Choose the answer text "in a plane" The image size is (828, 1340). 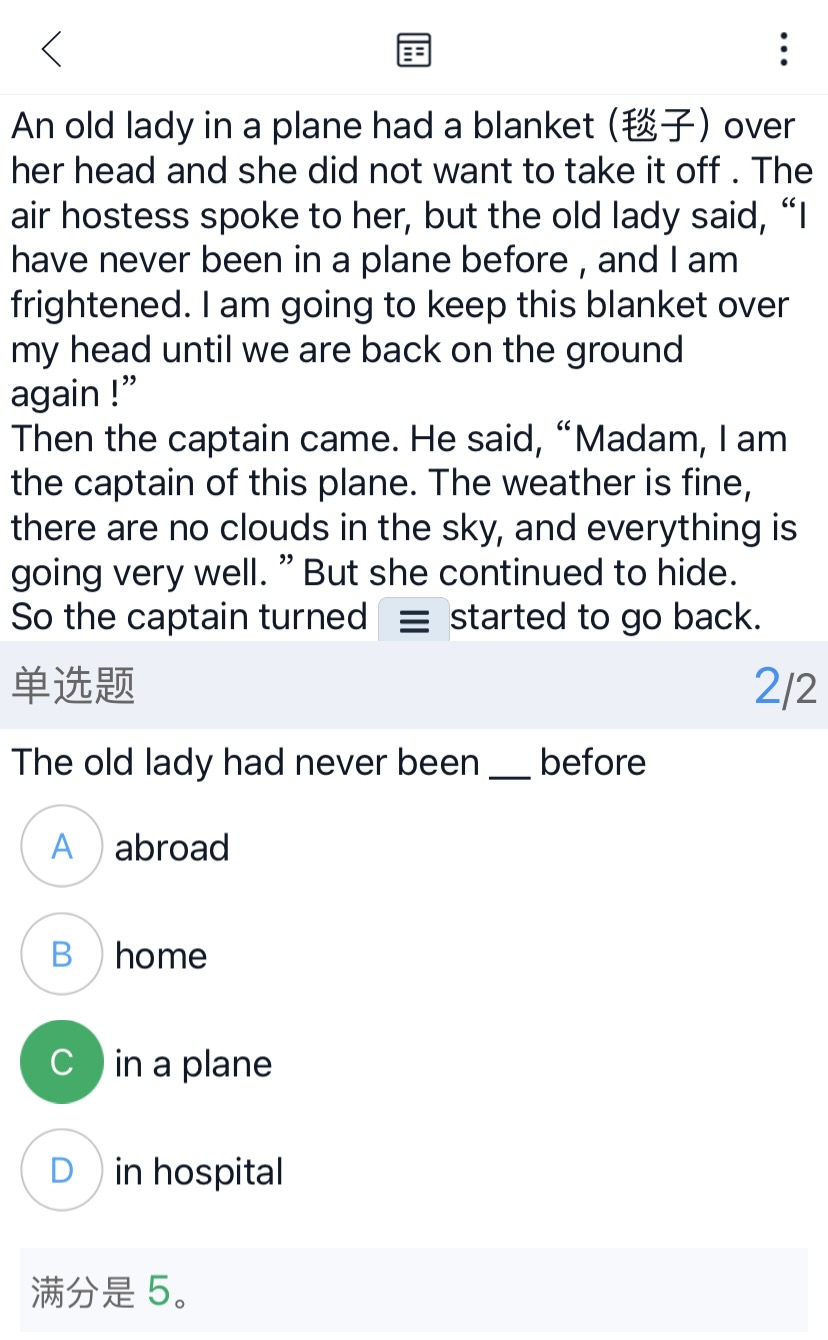click(x=193, y=1064)
